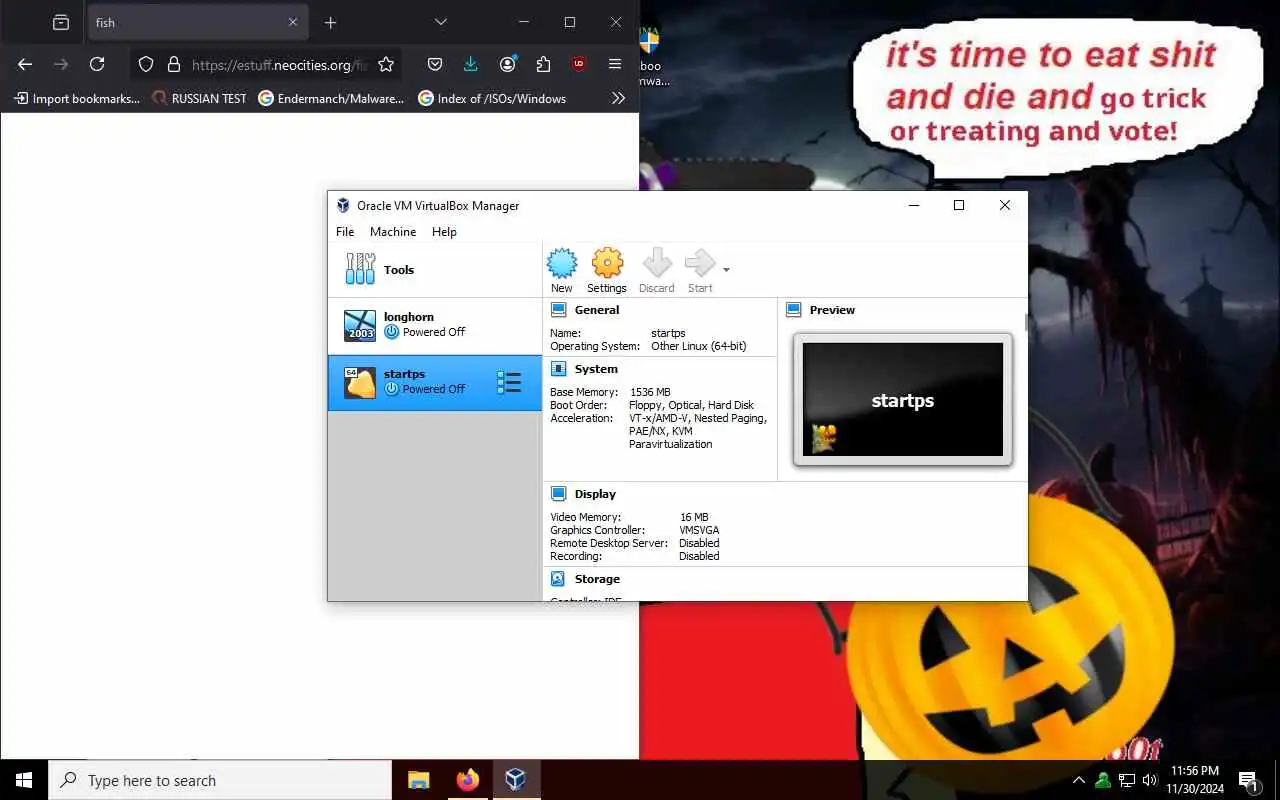Open a new Firefox tab
The width and height of the screenshot is (1280, 800).
point(330,22)
